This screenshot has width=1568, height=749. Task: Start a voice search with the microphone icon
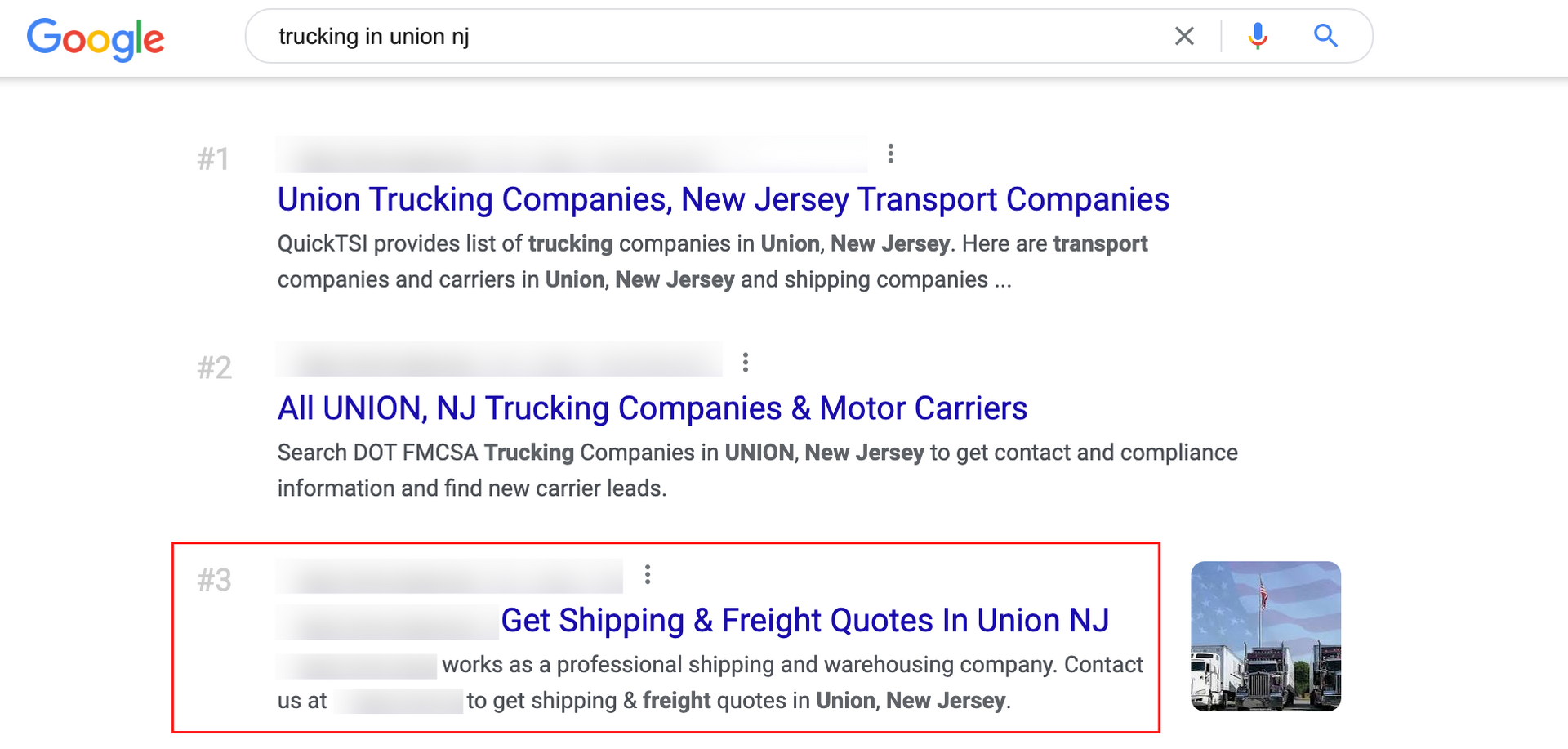[x=1256, y=36]
